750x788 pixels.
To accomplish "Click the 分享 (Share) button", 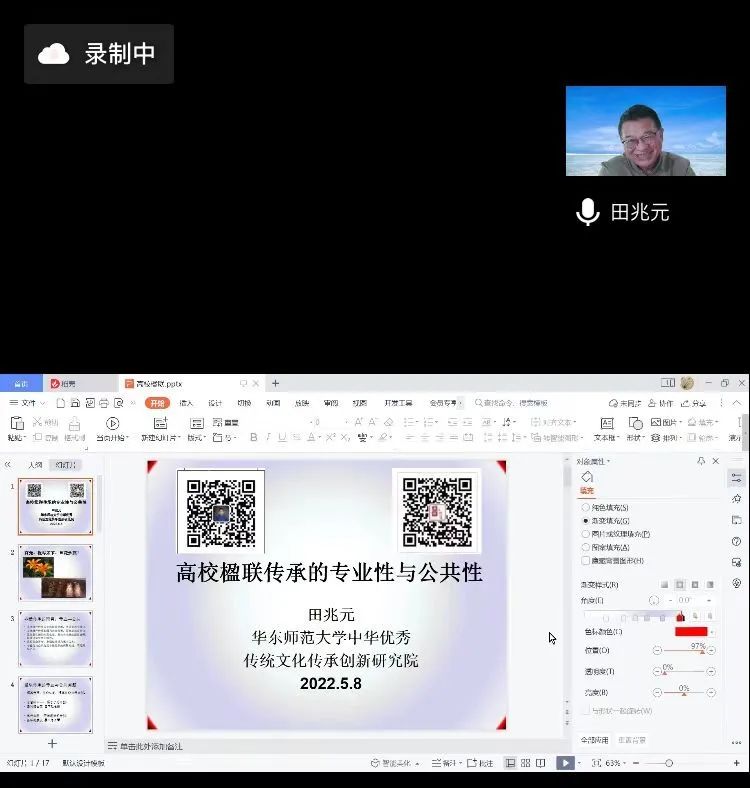I will coord(694,403).
